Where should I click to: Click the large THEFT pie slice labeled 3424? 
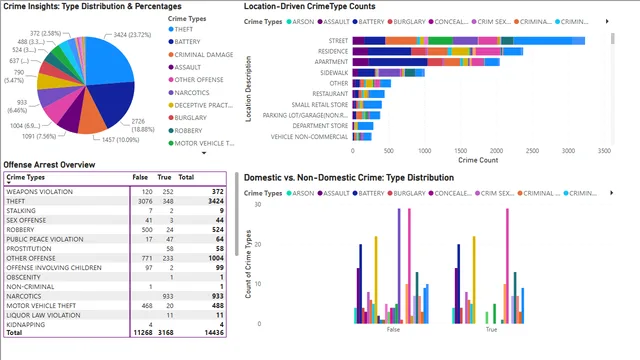[109, 61]
